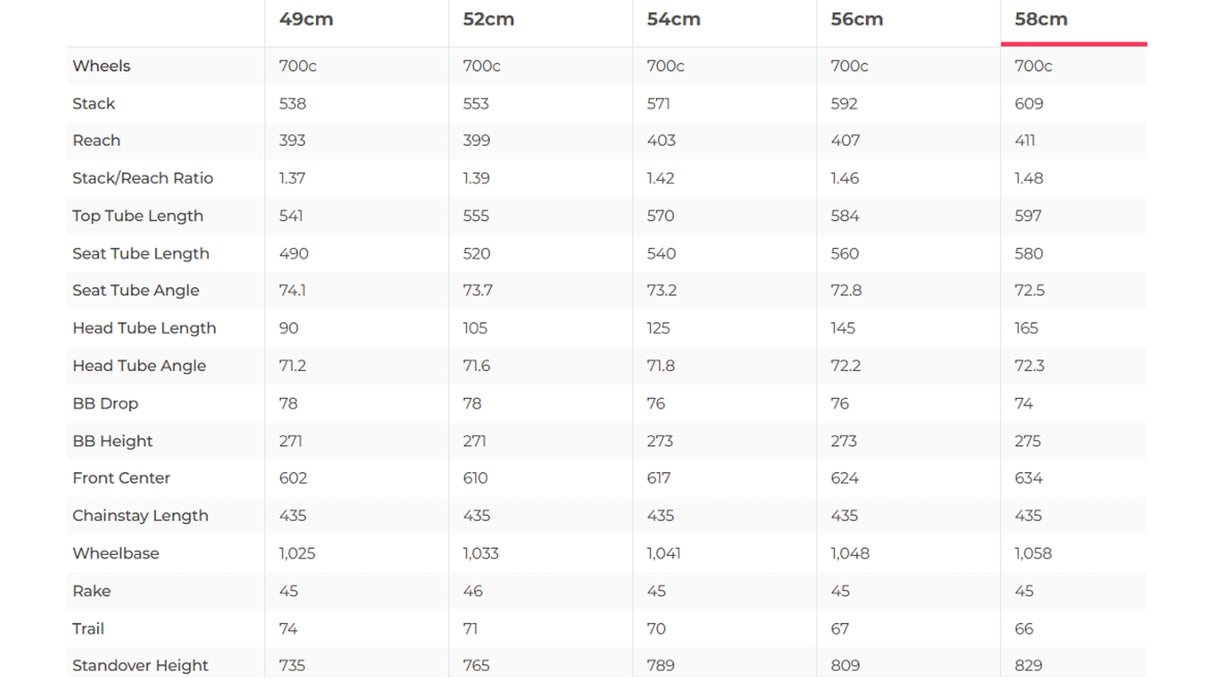The image size is (1214, 683).
Task: Click the Stack/Reach Ratio row label
Action: 142,178
